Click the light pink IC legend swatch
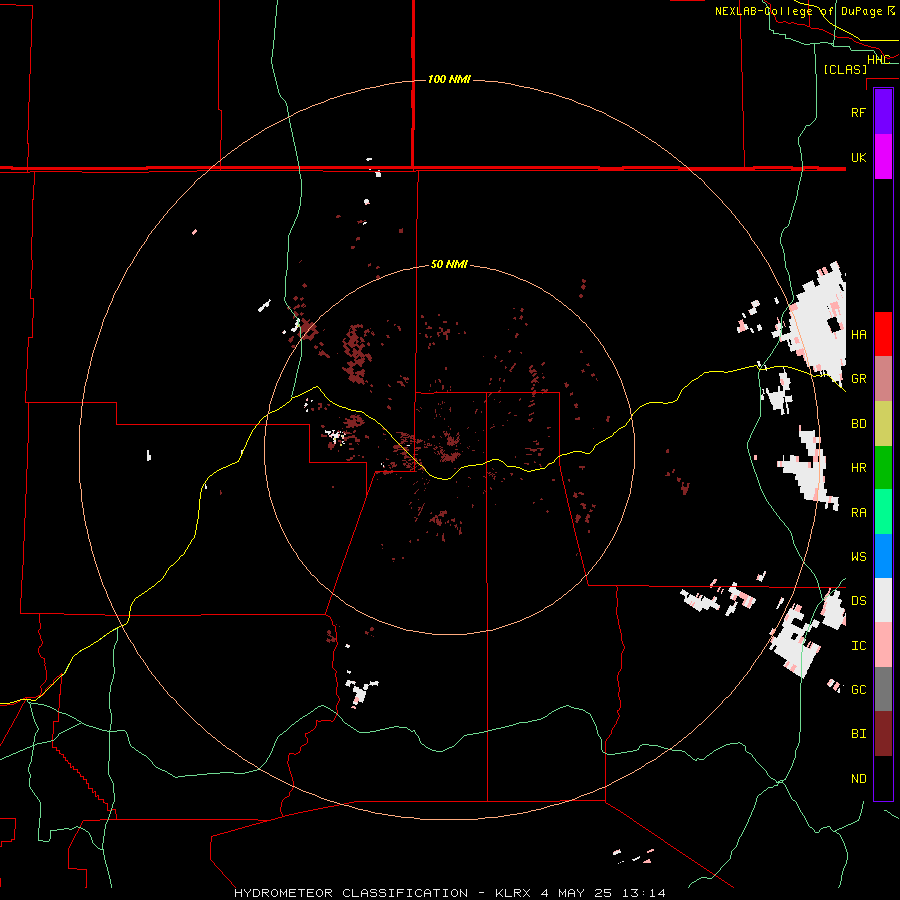Screen dimensions: 900x900 click(x=883, y=645)
